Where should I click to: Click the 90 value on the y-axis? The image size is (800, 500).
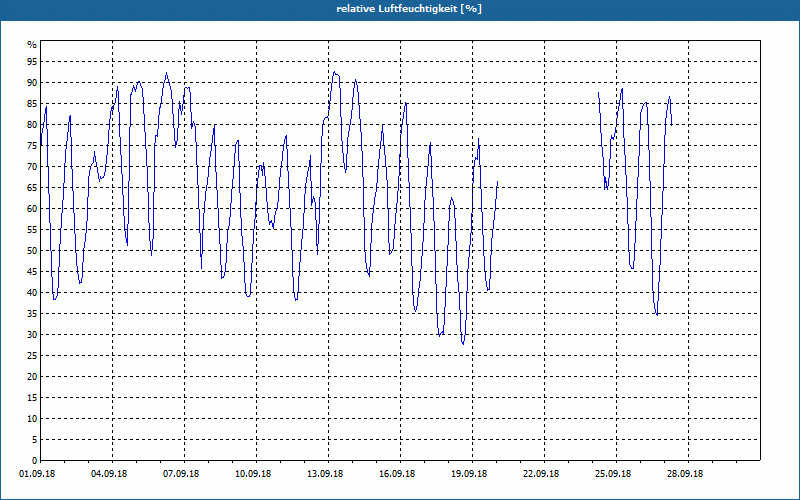[32, 83]
